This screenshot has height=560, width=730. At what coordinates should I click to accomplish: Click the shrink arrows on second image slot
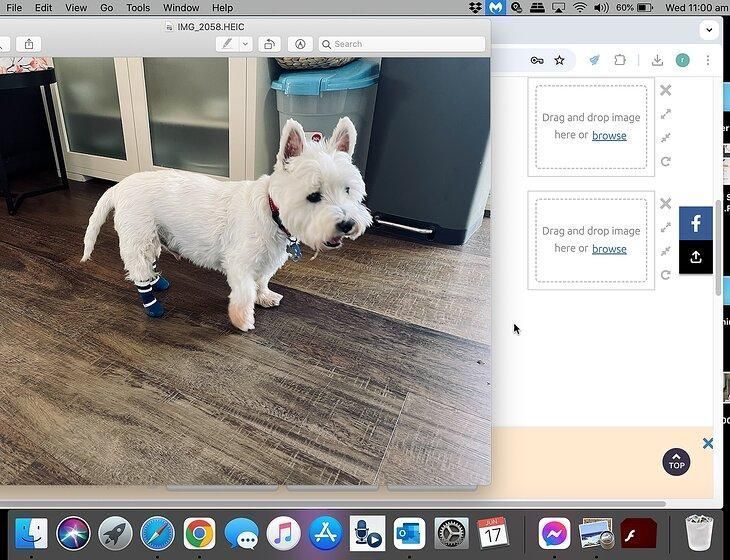pos(666,251)
